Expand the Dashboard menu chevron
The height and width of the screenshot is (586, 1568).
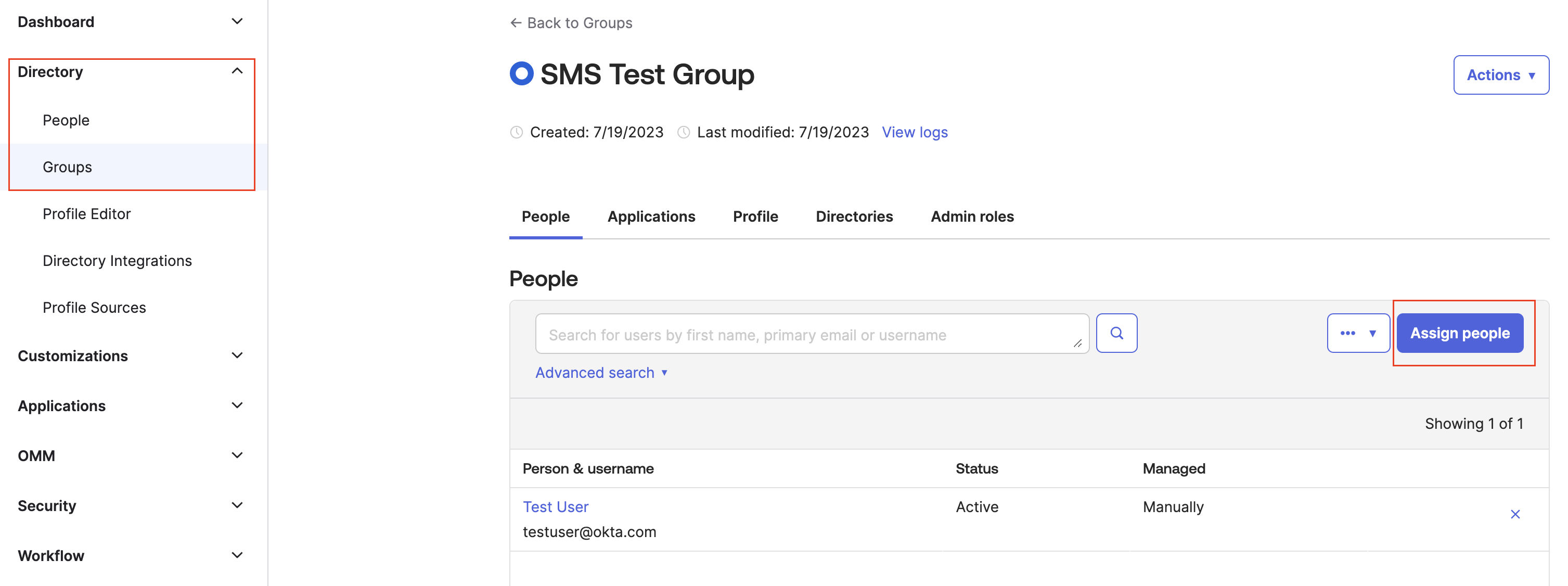pos(237,21)
